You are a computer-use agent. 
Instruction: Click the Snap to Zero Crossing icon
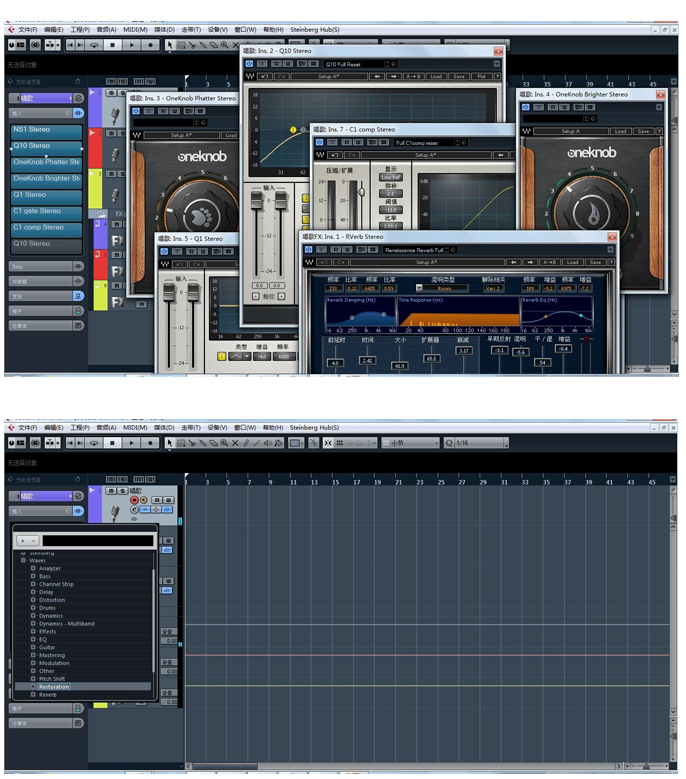point(313,443)
